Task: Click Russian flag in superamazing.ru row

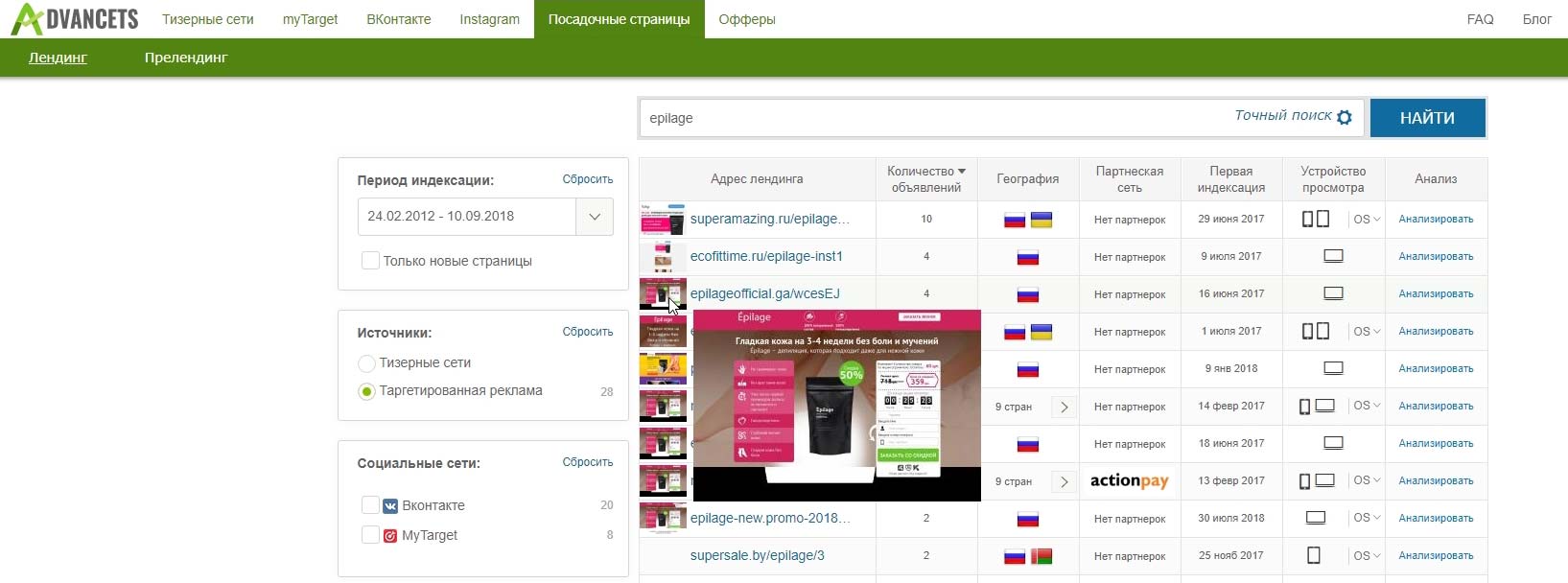Action: (1015, 220)
